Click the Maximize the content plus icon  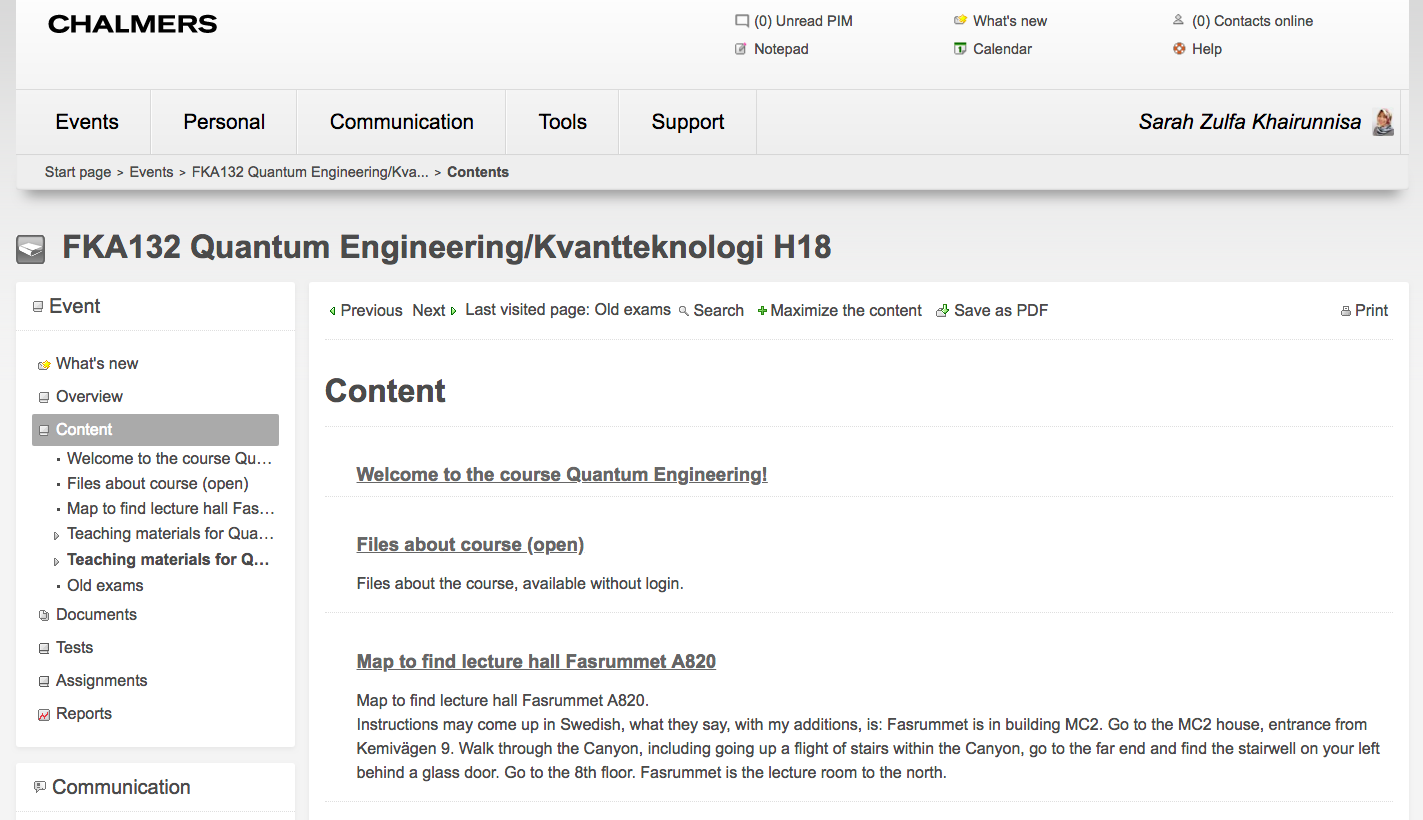[x=762, y=311]
